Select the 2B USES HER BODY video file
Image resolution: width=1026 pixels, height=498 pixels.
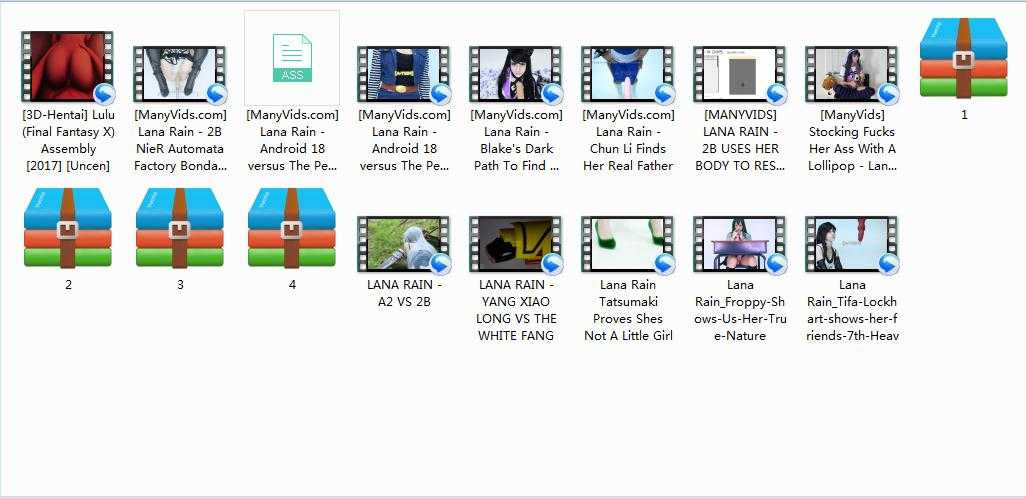pyautogui.click(x=739, y=74)
